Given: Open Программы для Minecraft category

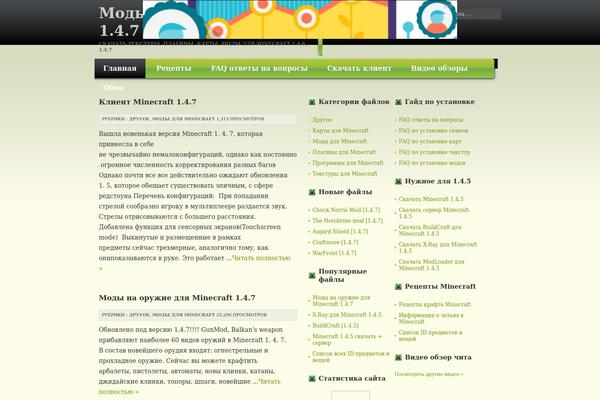Looking at the screenshot, I should pyautogui.click(x=347, y=163).
